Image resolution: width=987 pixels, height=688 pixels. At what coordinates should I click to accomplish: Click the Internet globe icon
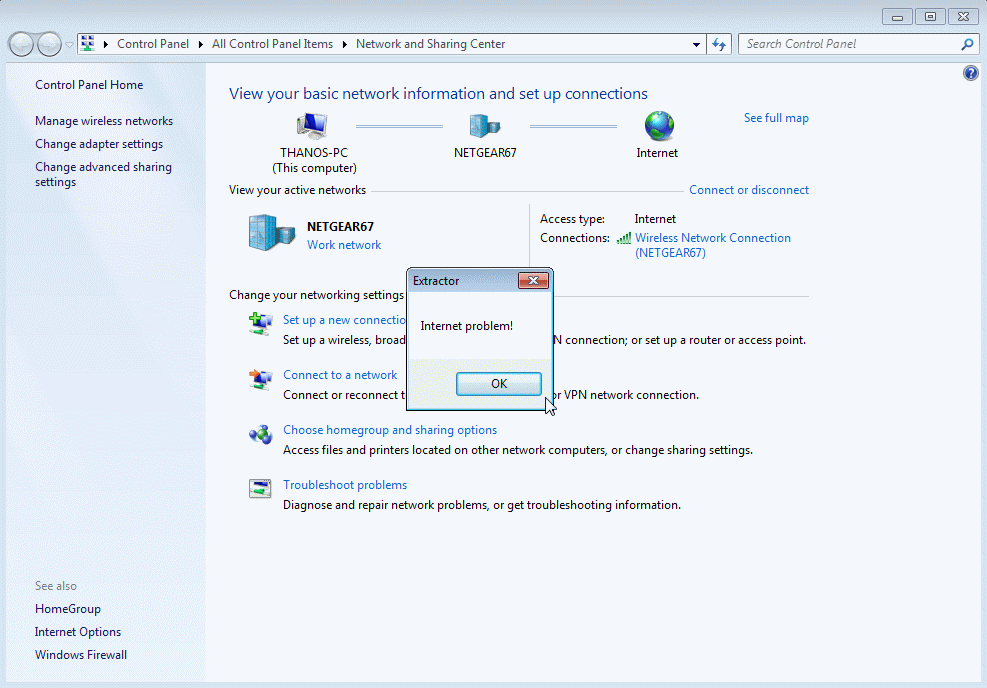[x=658, y=126]
